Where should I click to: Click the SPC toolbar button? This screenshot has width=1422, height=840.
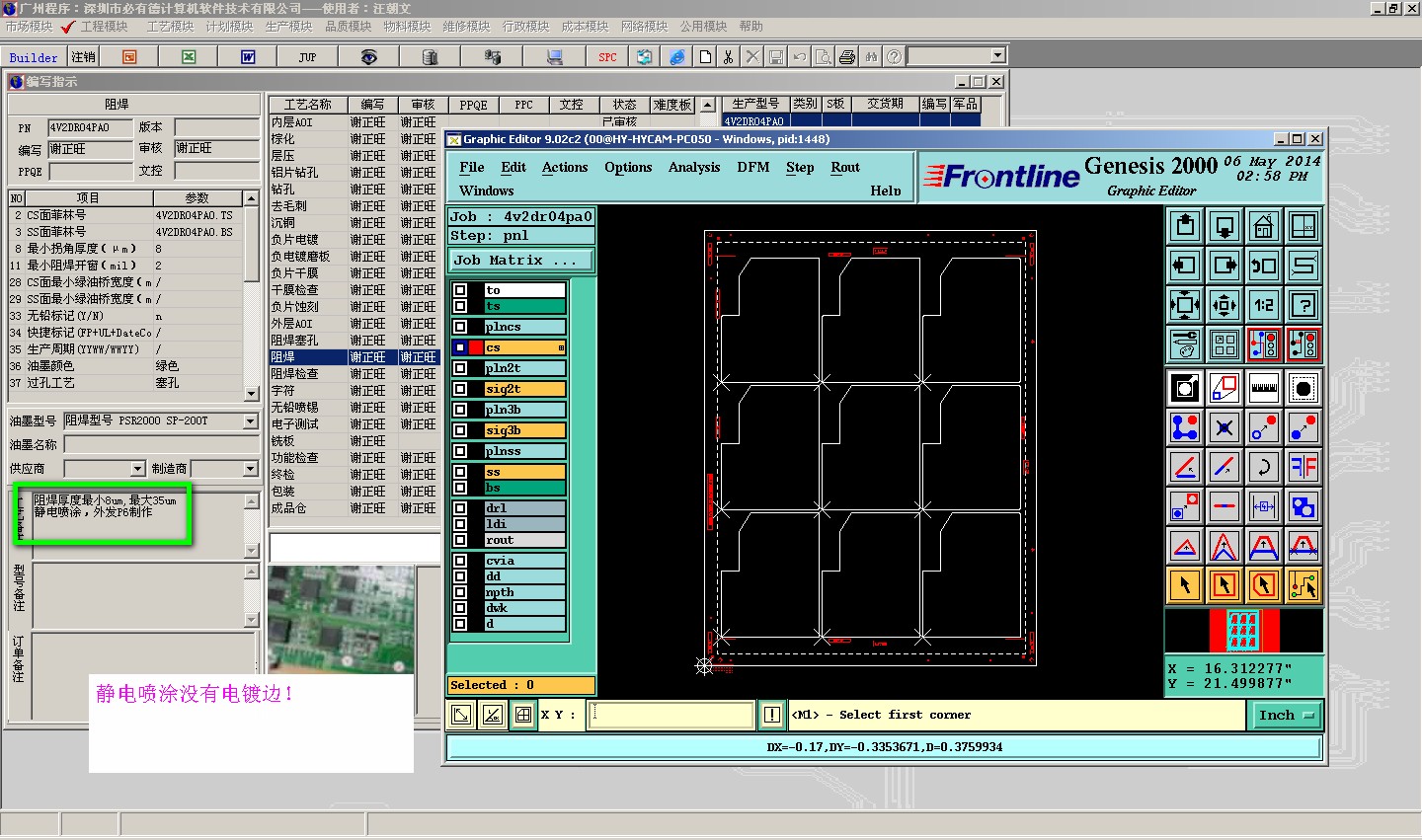coord(607,57)
